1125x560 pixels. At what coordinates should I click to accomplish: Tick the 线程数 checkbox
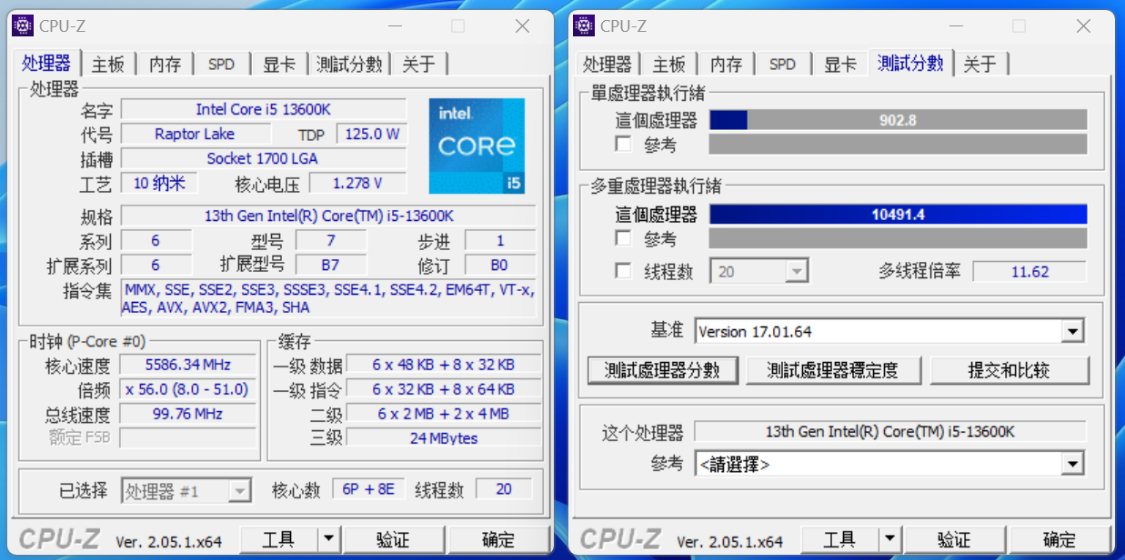(x=623, y=271)
